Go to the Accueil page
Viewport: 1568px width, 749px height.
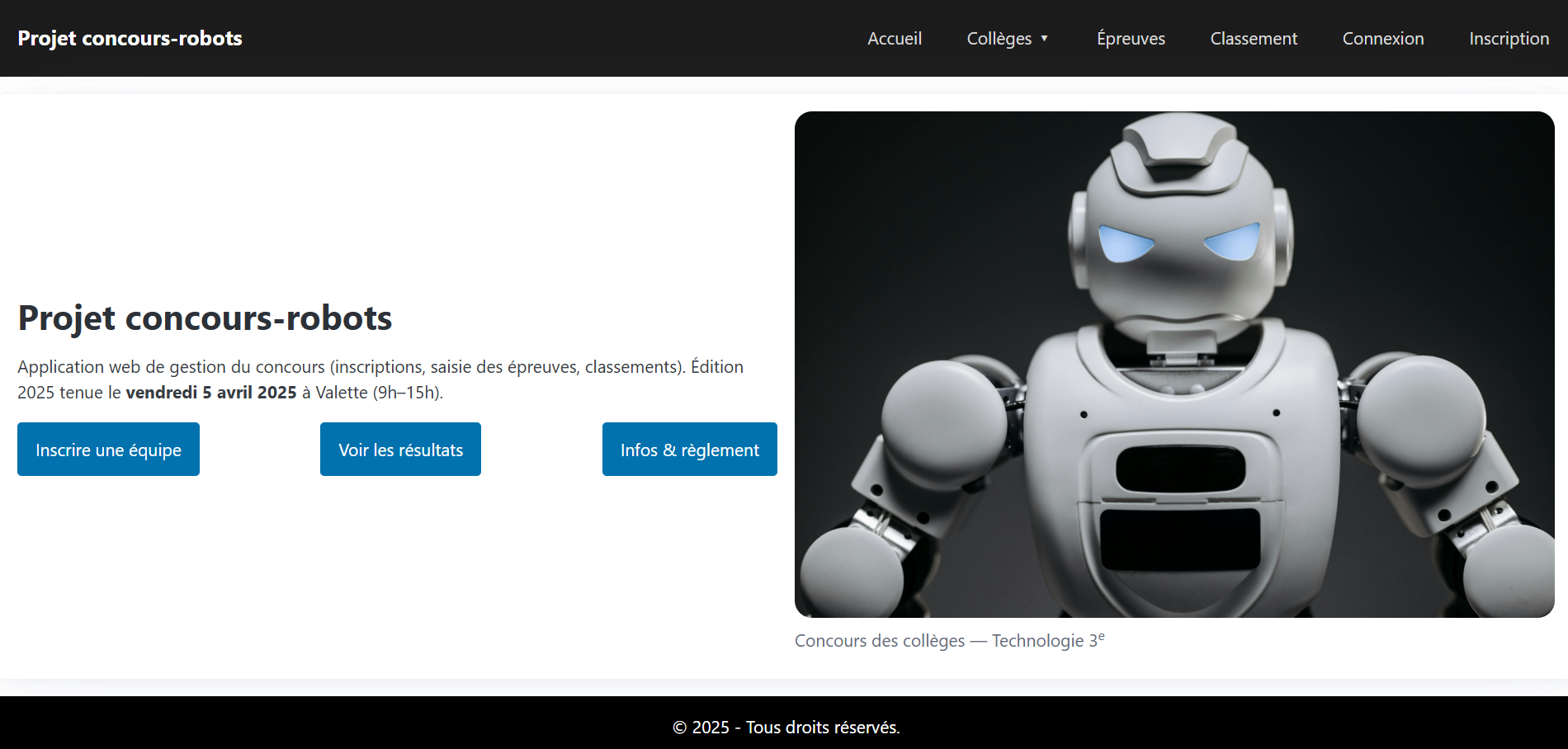click(895, 39)
